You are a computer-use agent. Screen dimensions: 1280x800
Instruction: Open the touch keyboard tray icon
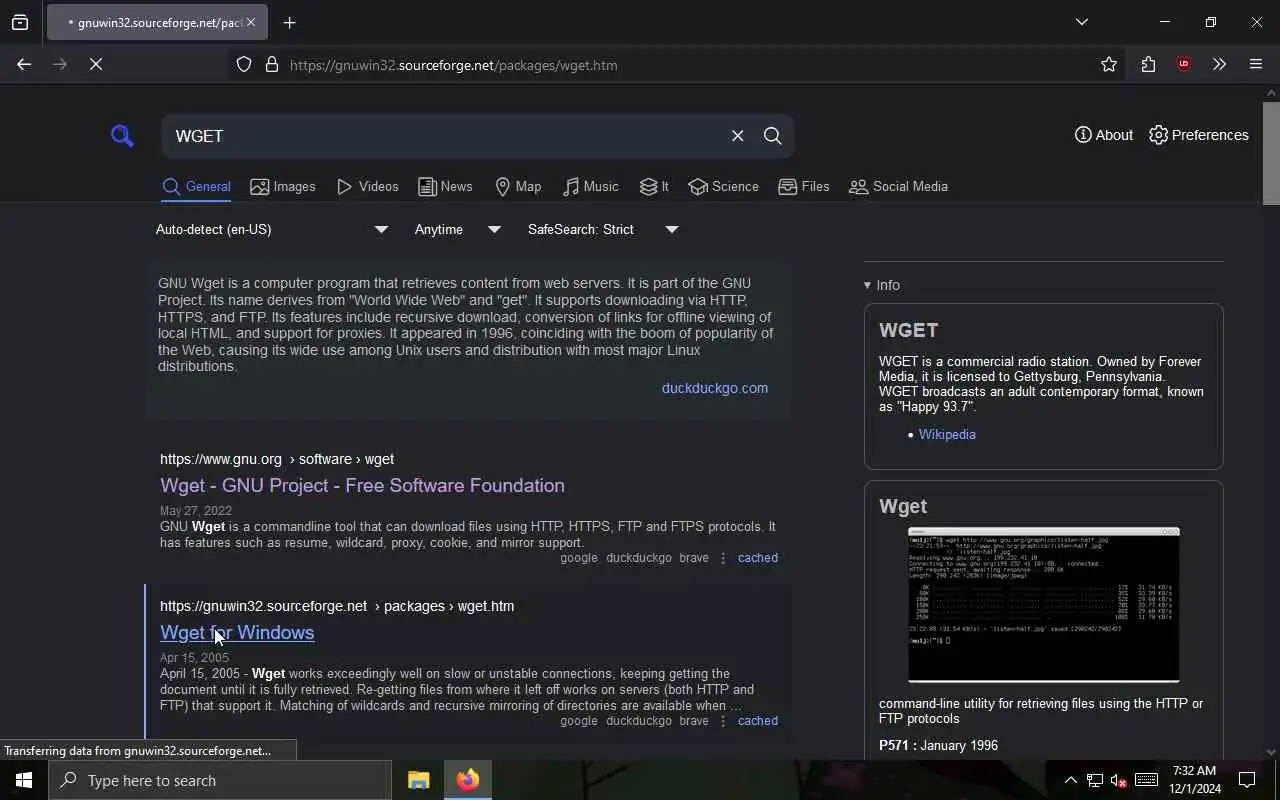pyautogui.click(x=1147, y=780)
